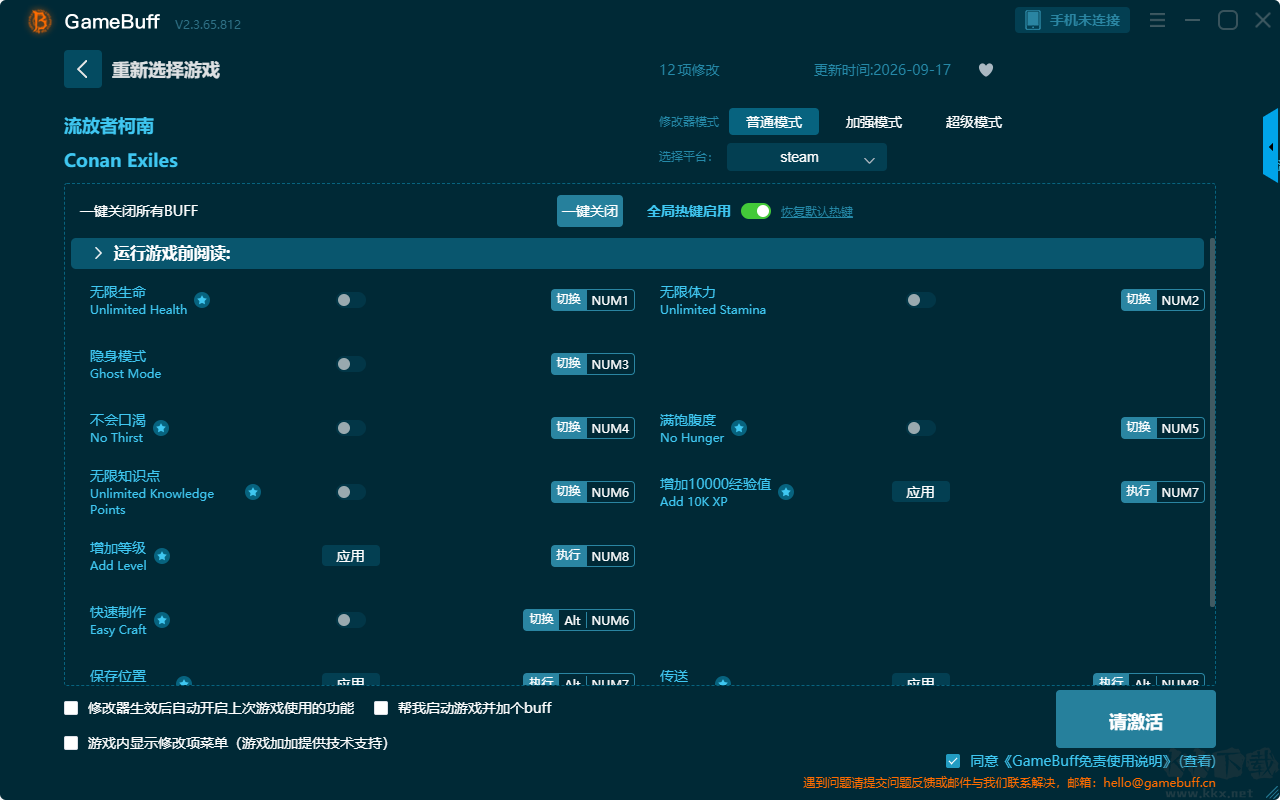
Task: Apply the Add 10K XP cheat
Action: pyautogui.click(x=921, y=492)
